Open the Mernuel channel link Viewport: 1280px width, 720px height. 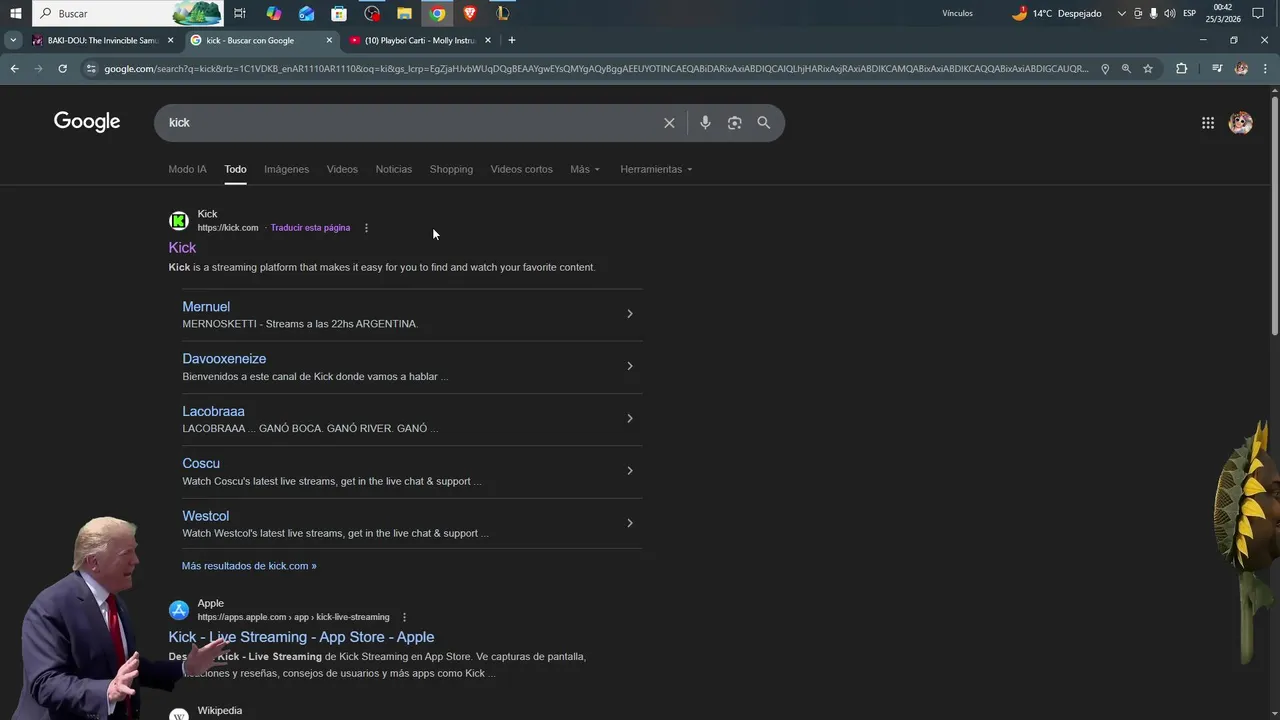coord(206,307)
